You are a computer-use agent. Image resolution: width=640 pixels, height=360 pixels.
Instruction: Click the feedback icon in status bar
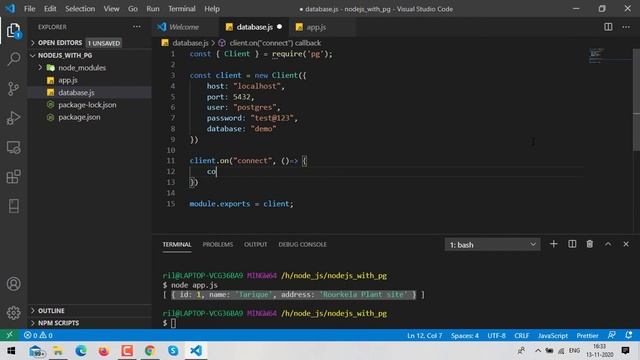(x=611, y=335)
